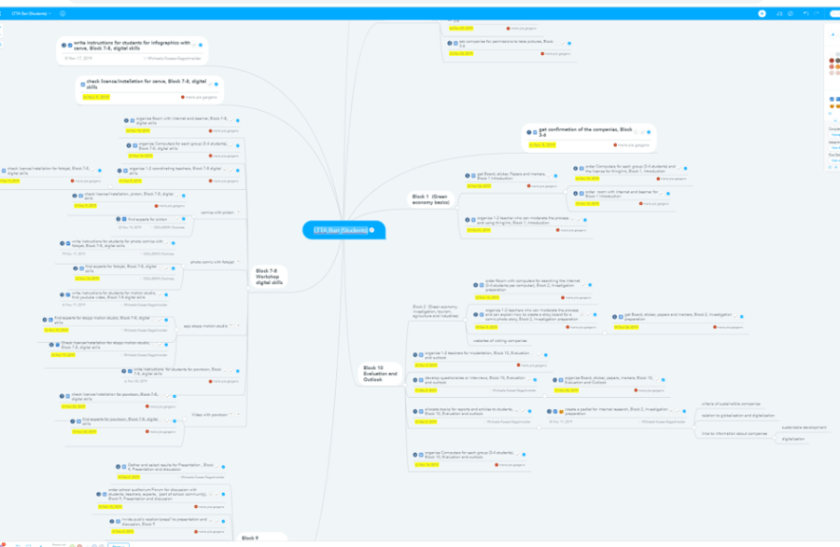Click the info icon next to map title
This screenshot has height=547, width=840.
[62, 14]
